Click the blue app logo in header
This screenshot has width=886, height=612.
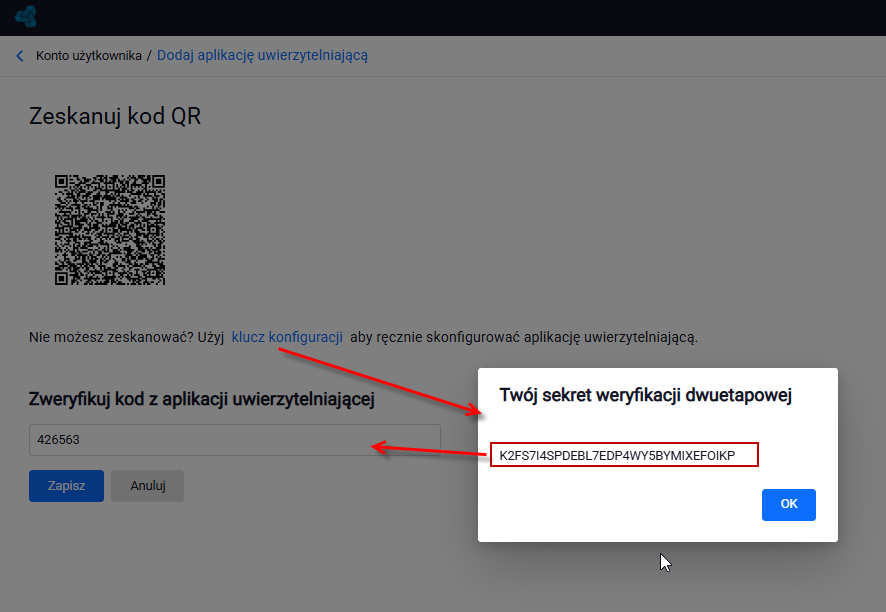[x=26, y=16]
